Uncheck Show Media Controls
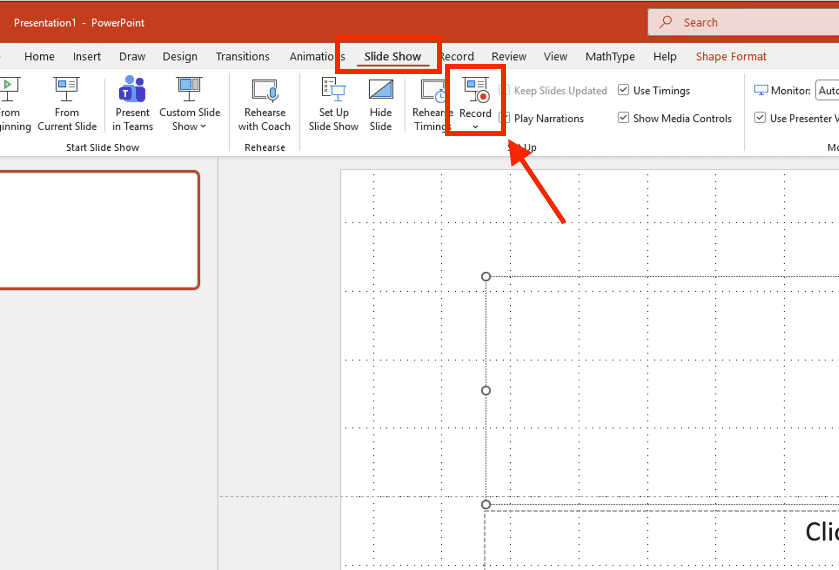Screen dimensions: 839x570 tap(623, 118)
